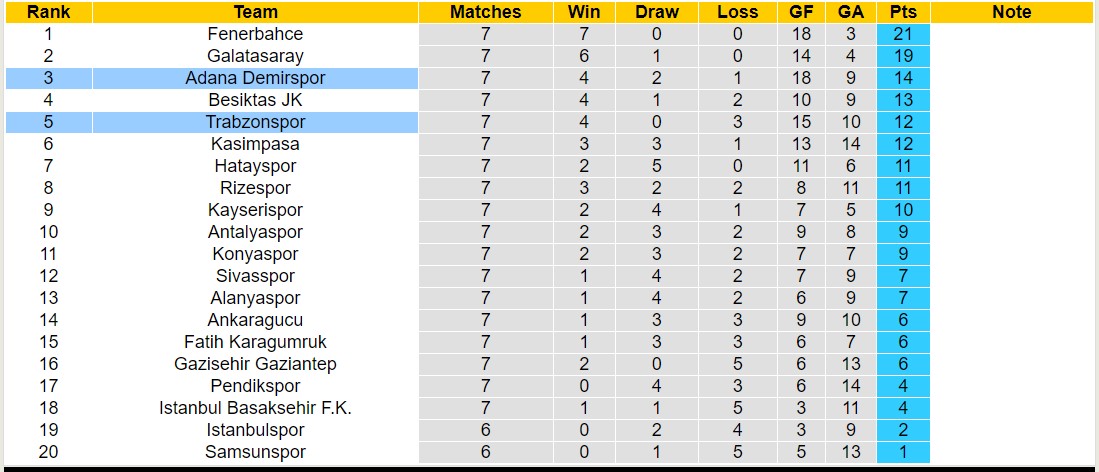Viewport: 1099px width, 472px height.
Task: Click the Samsunspor team name
Action: (x=255, y=452)
